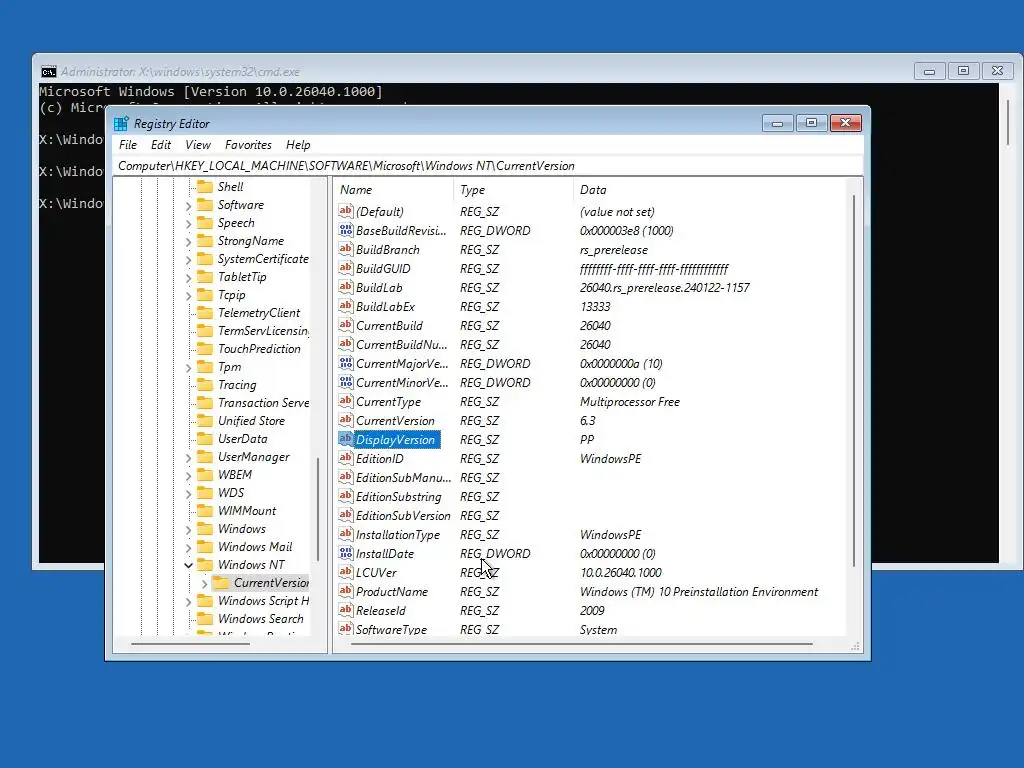Viewport: 1024px width, 768px height.
Task: Expand the Windows Mail tree node
Action: [188, 547]
